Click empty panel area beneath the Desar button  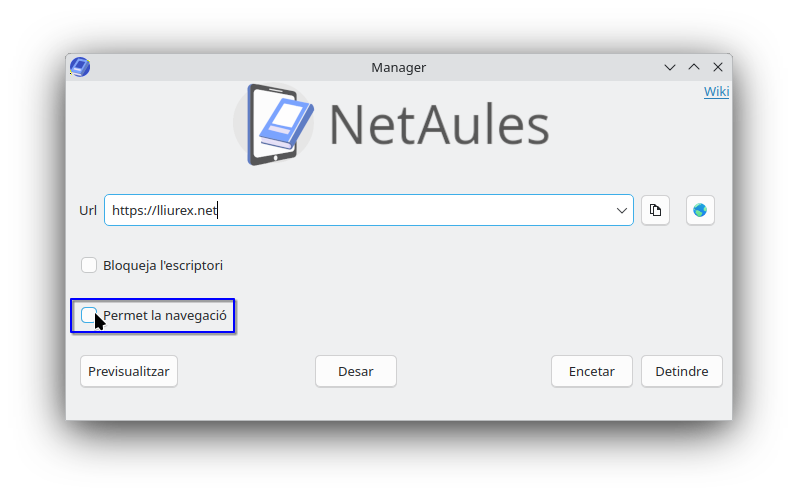click(x=356, y=404)
